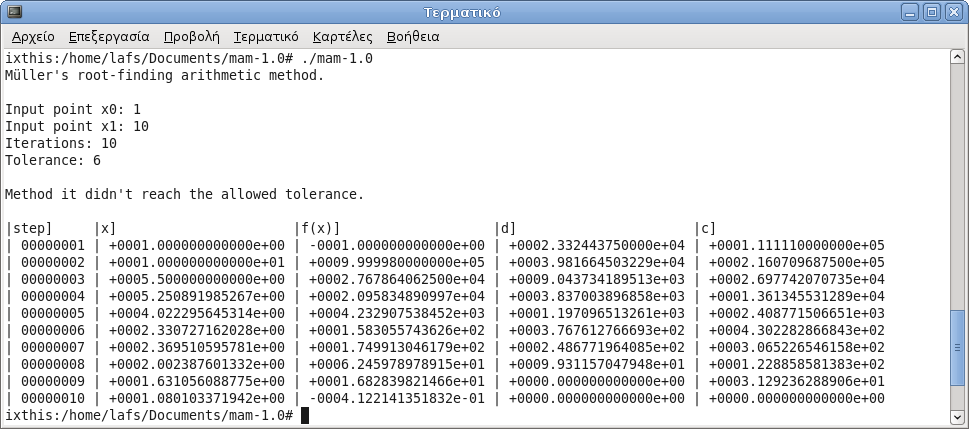This screenshot has height=429, width=969.
Task: Click the step 00000005 row in the output table
Action: point(50,312)
